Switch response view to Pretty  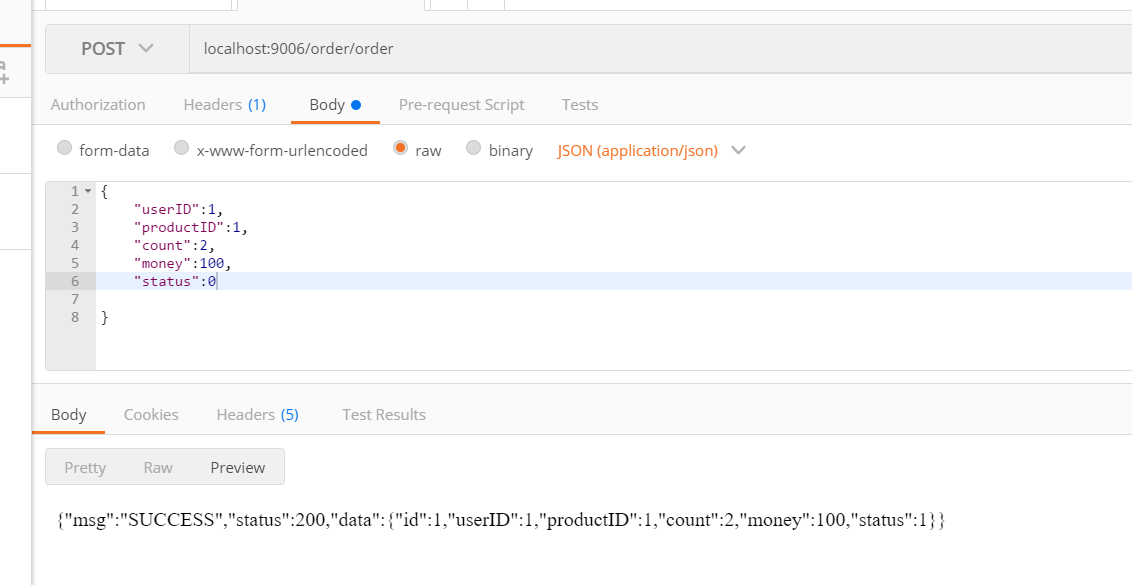(x=85, y=467)
